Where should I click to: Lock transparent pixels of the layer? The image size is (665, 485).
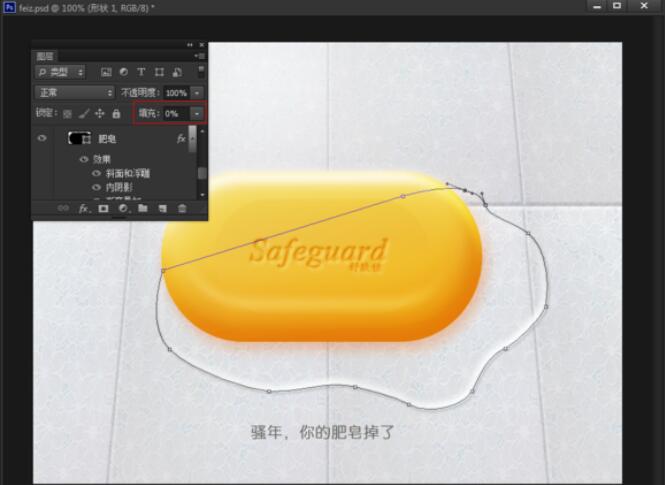point(67,114)
